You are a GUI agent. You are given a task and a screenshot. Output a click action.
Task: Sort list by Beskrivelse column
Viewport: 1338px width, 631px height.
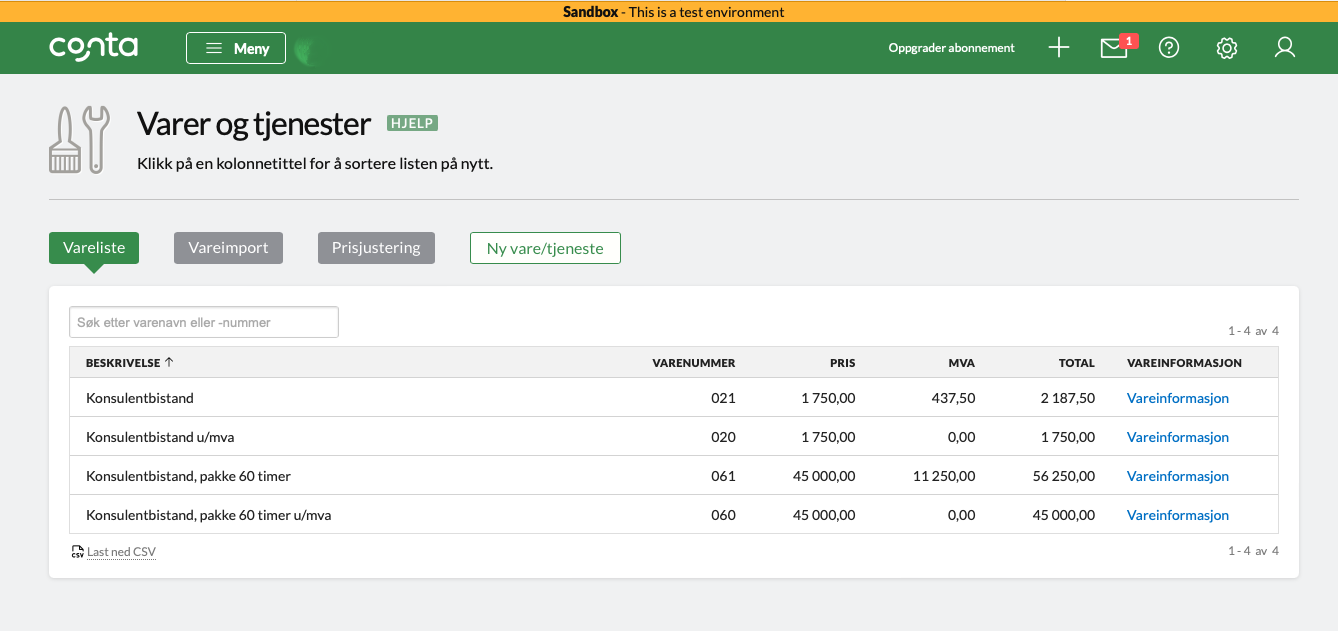pyautogui.click(x=128, y=363)
